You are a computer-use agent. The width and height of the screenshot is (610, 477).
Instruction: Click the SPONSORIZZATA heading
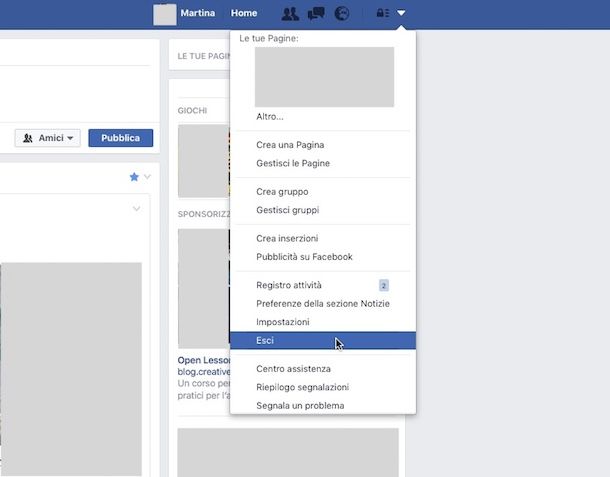pos(204,214)
